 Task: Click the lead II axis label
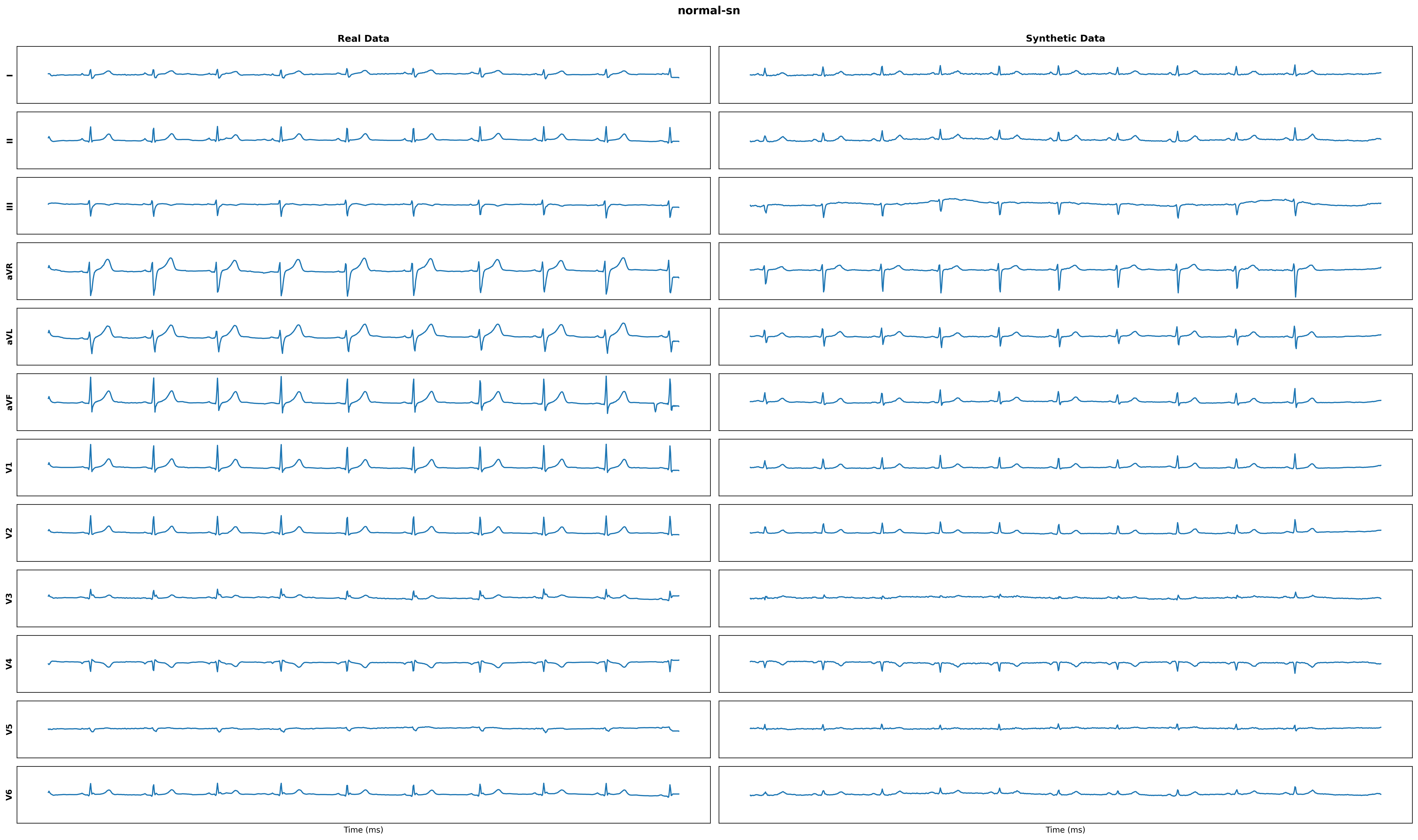(x=9, y=140)
